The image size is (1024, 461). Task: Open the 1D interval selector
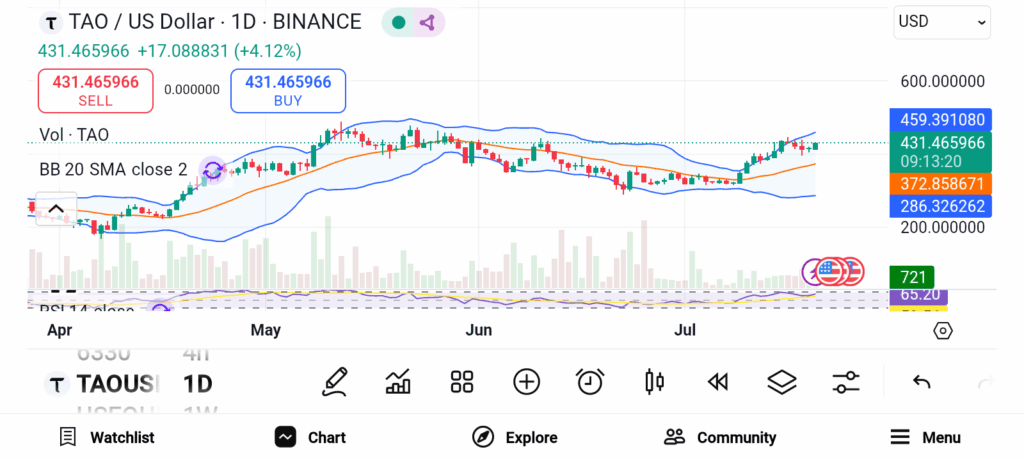(x=197, y=384)
